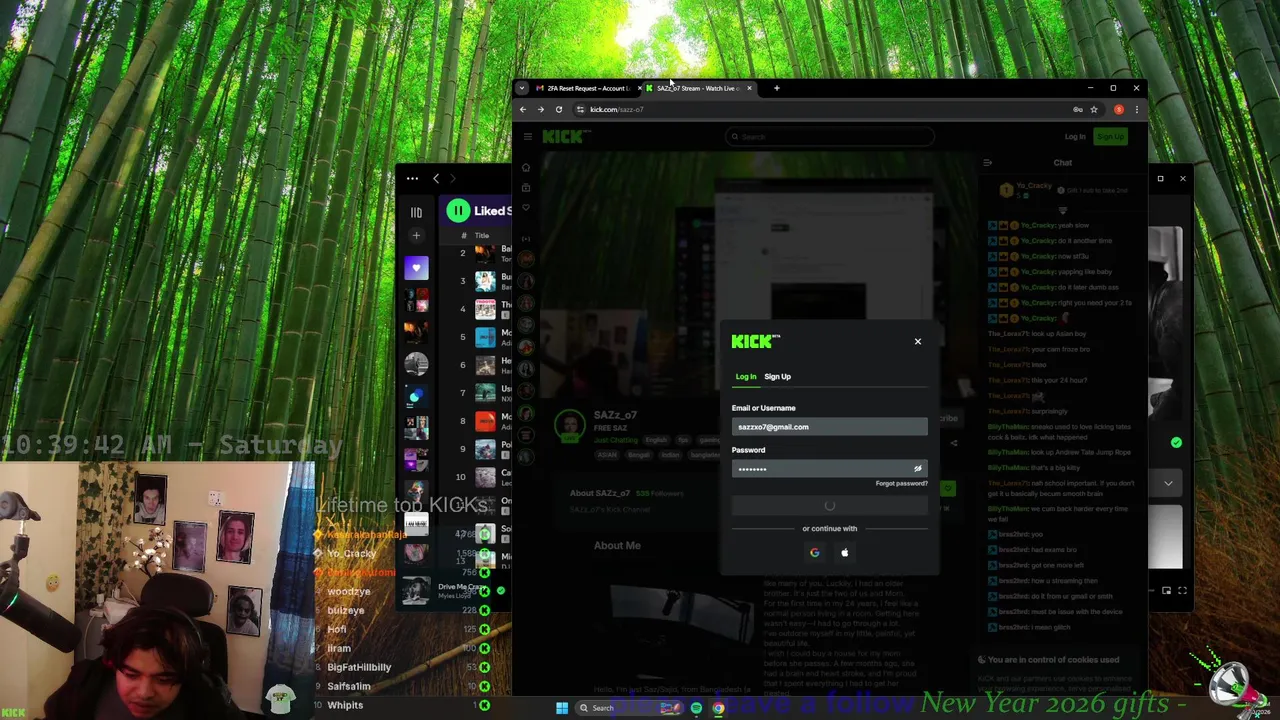Switch to the Log In tab
Image resolution: width=1280 pixels, height=720 pixels.
tap(746, 377)
